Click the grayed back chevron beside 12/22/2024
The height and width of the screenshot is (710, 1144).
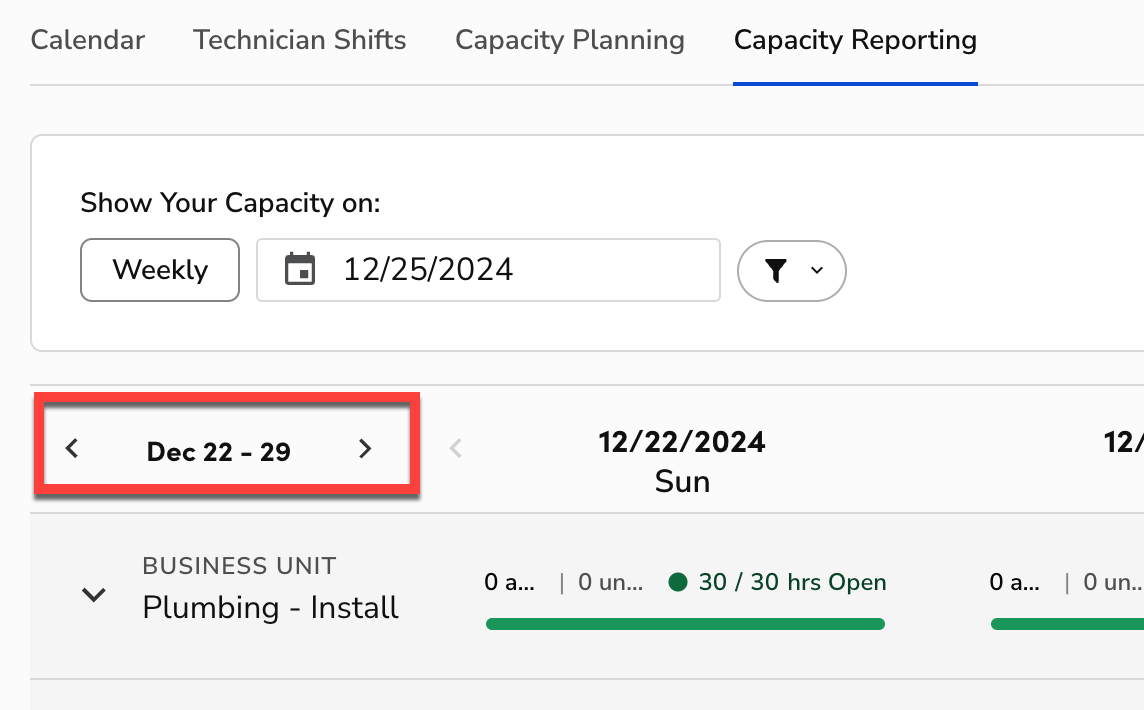click(x=456, y=448)
